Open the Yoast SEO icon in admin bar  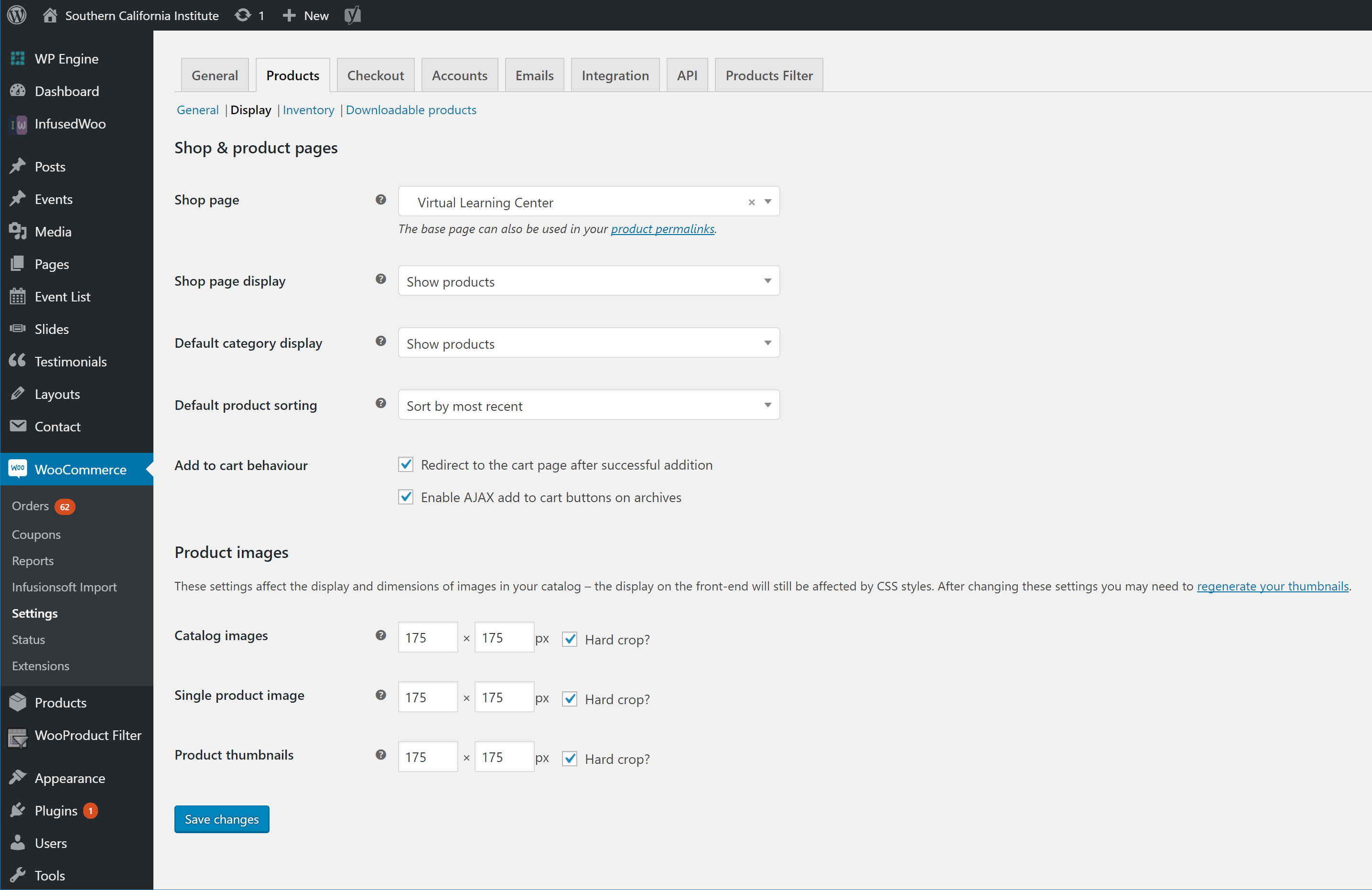pyautogui.click(x=353, y=15)
